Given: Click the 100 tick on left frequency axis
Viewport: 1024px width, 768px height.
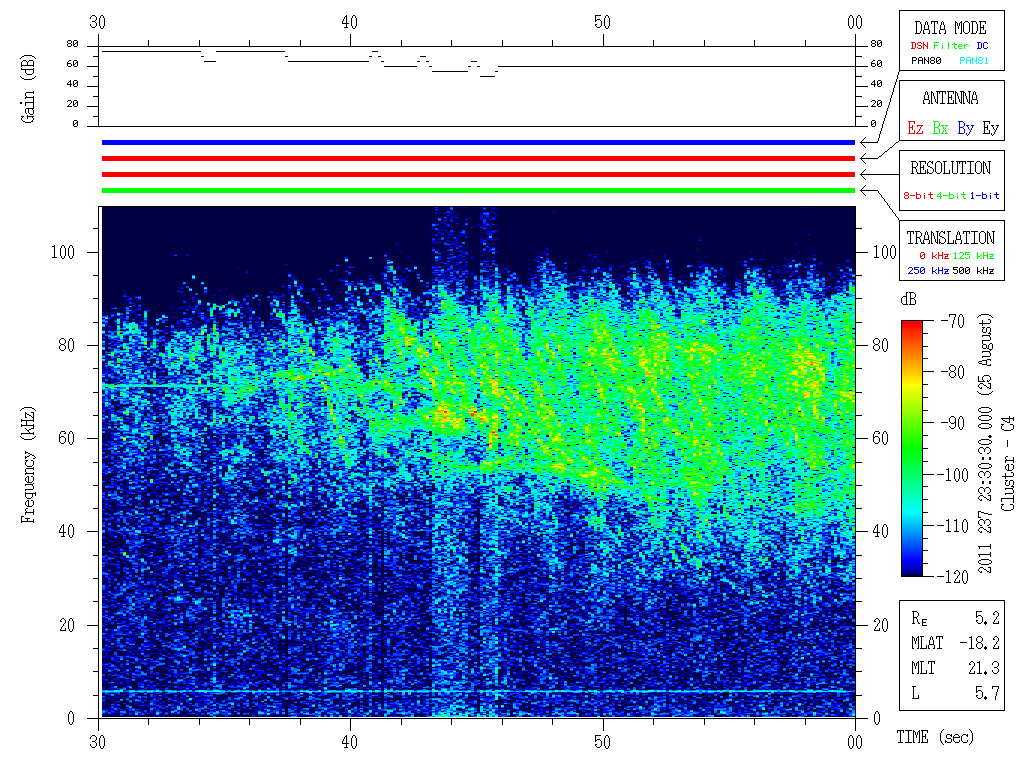Looking at the screenshot, I should (x=63, y=252).
